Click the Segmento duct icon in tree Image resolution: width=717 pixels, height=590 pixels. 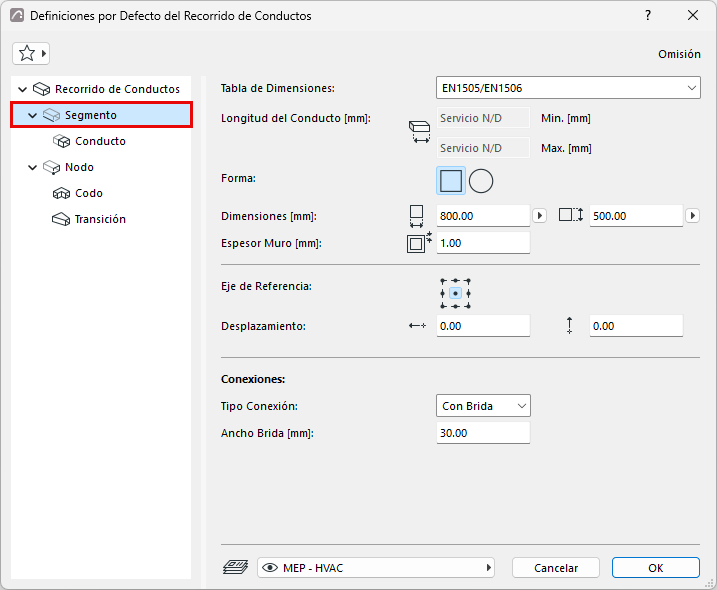pos(51,115)
